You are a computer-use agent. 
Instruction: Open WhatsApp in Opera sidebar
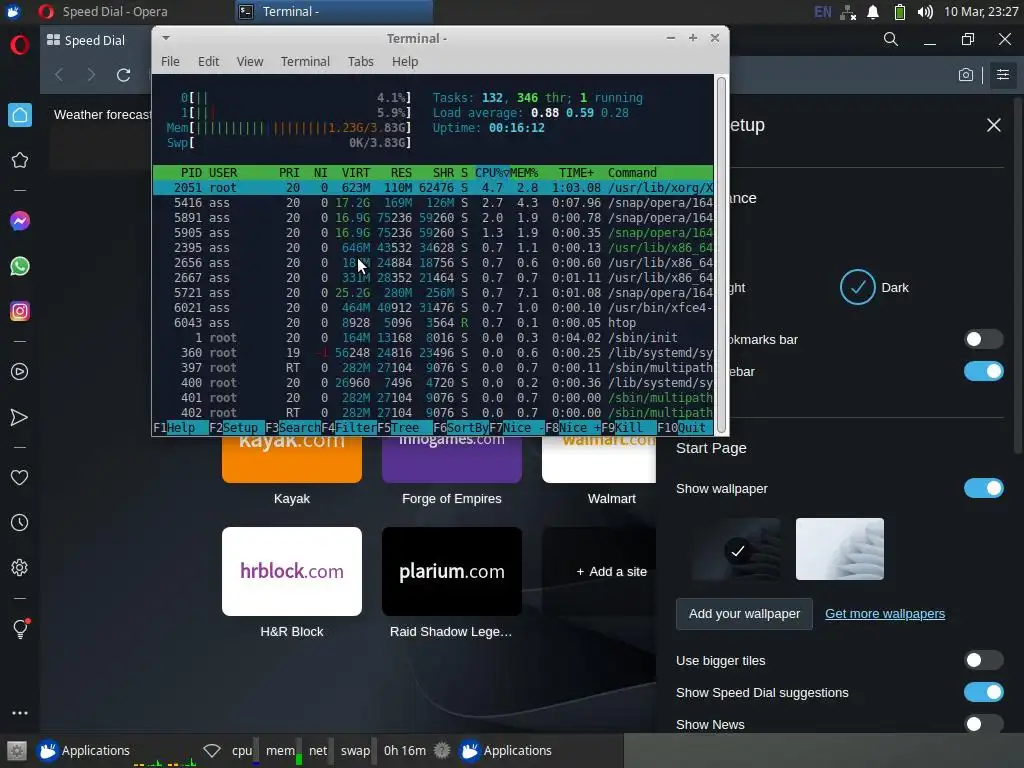tap(20, 266)
